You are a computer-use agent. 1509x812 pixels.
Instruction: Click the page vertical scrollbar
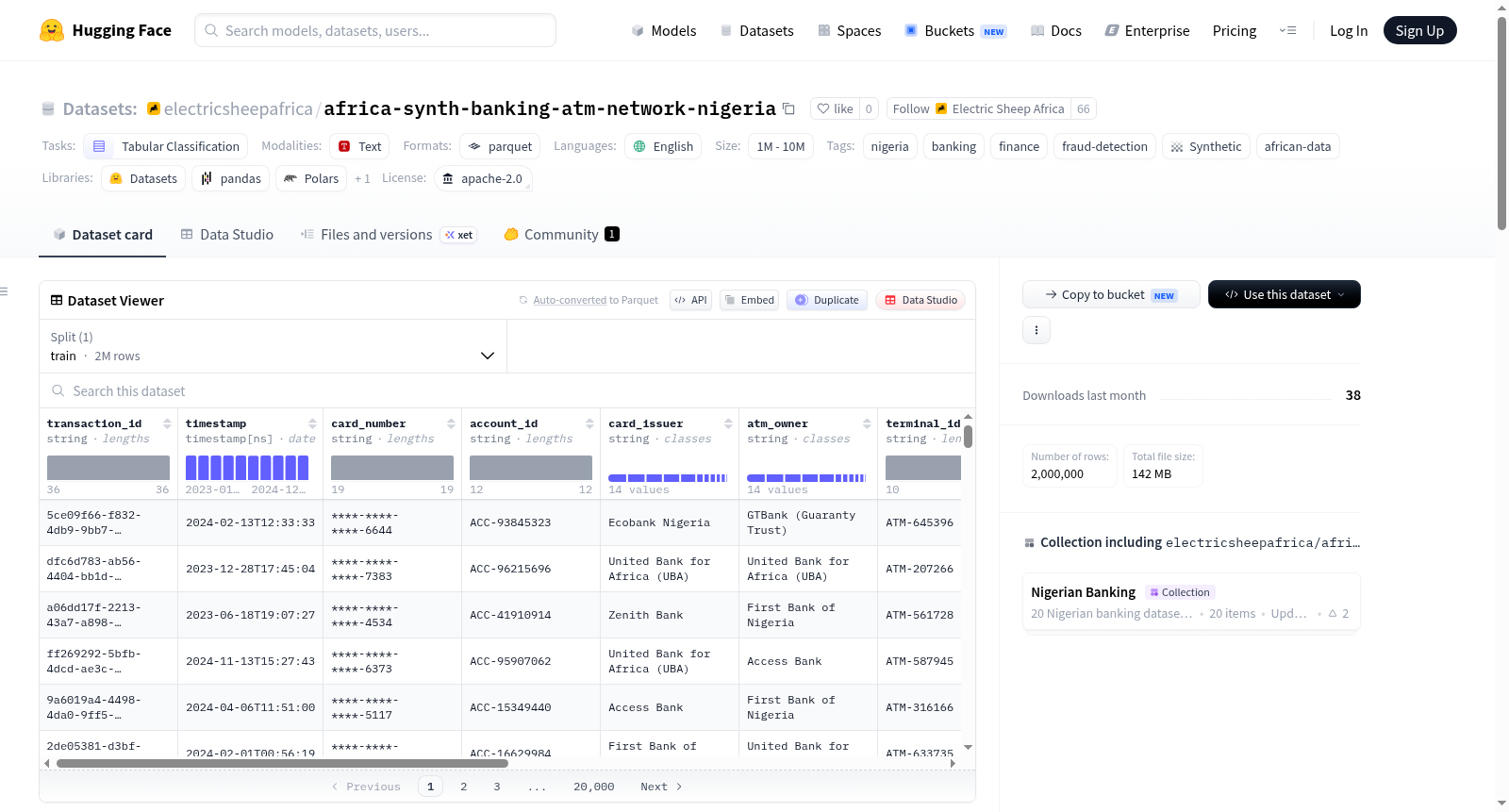pos(1501,123)
